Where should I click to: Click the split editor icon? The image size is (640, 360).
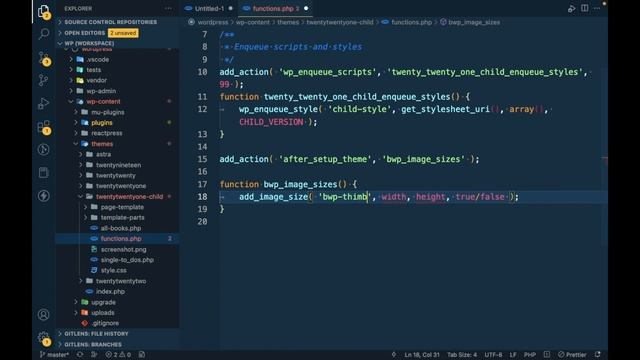(584, 8)
